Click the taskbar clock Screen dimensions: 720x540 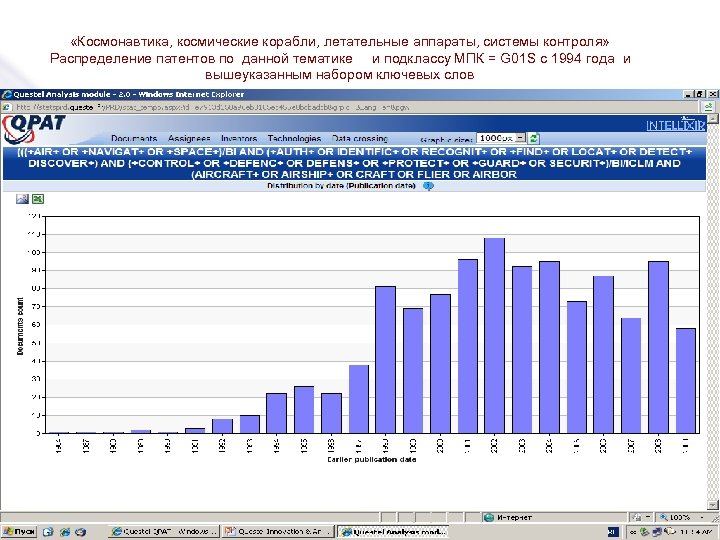tap(696, 532)
